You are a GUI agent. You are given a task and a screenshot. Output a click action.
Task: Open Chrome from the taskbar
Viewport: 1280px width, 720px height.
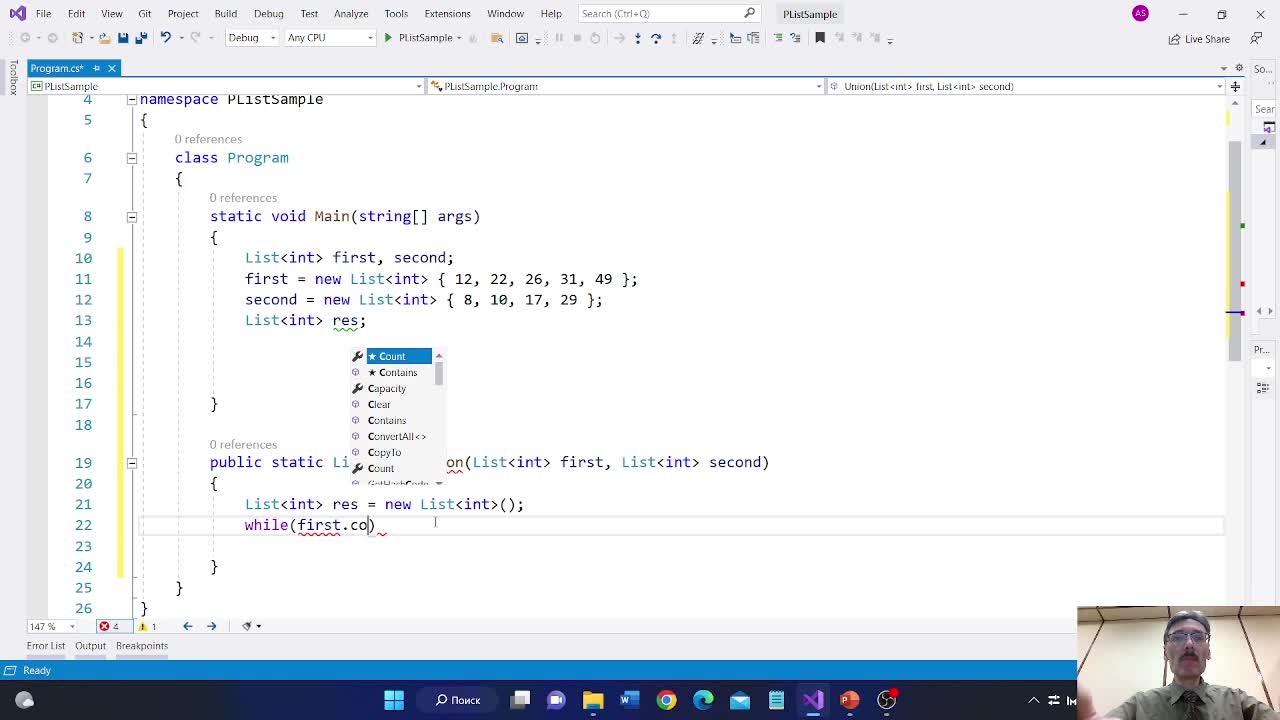666,700
